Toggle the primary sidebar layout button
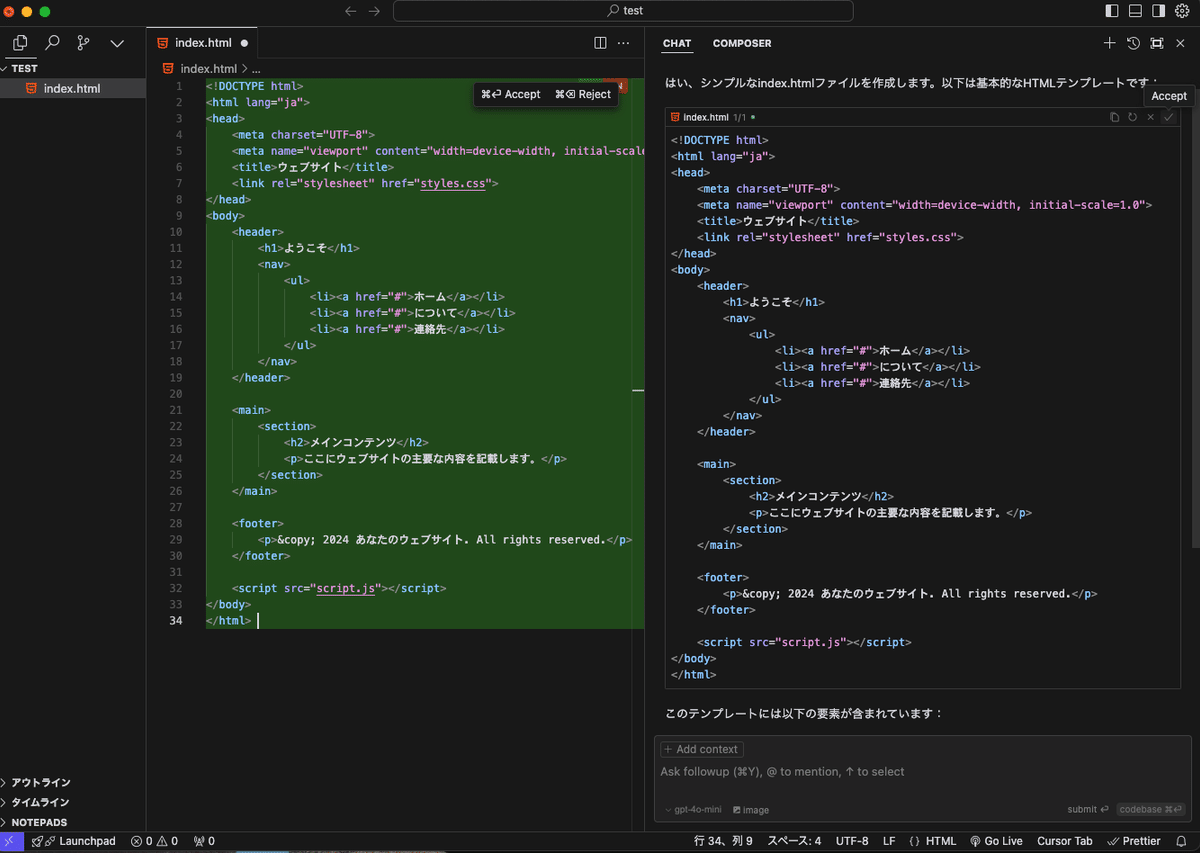Screen dimensions: 1200x853 tap(1112, 11)
